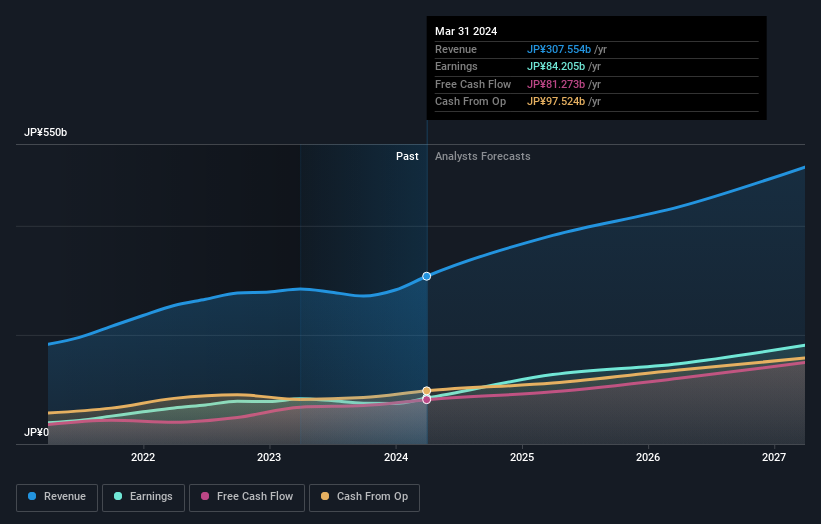Toggle the Revenue legend button

click(57, 497)
